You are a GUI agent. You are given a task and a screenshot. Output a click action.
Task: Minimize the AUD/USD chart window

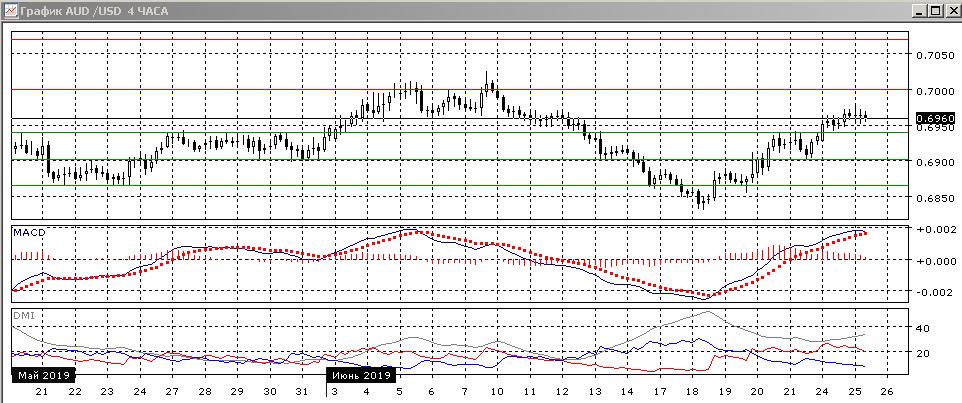(917, 10)
